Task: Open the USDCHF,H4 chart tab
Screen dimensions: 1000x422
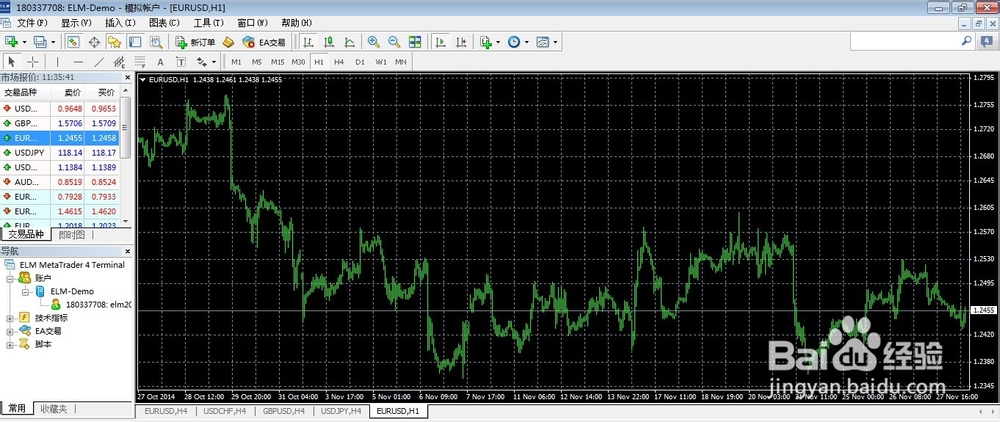Action: (224, 411)
